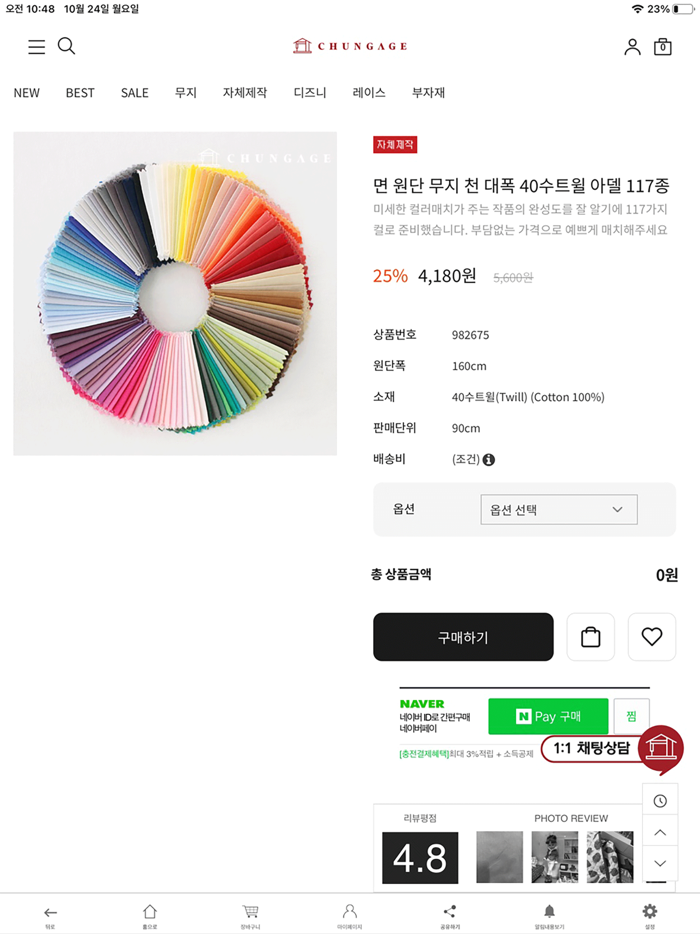
Task: Tap the 공유하기 share icon in bottom bar
Action: (x=449, y=913)
